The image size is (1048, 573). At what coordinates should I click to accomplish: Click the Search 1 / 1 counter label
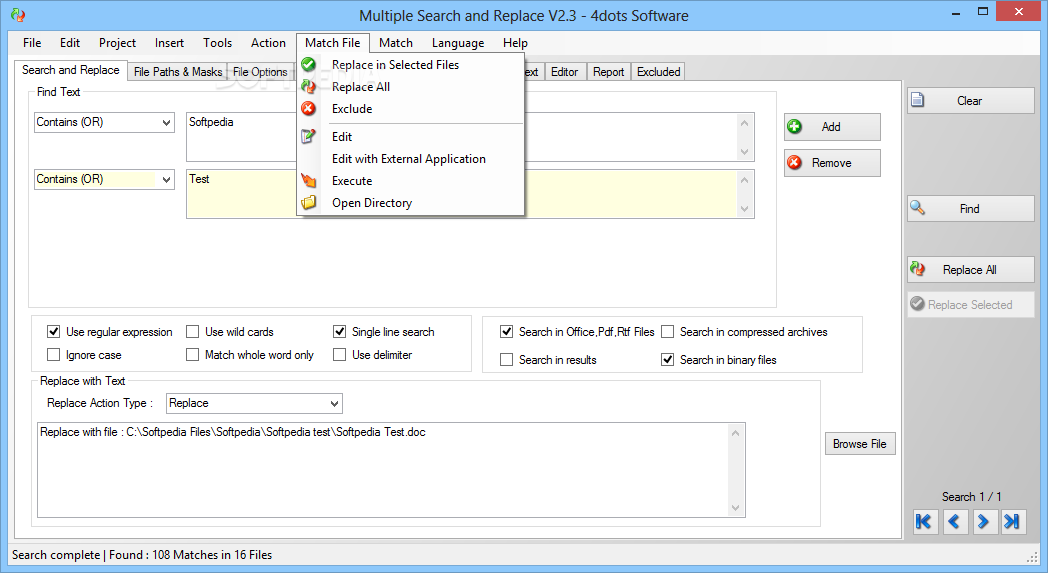tap(971, 497)
